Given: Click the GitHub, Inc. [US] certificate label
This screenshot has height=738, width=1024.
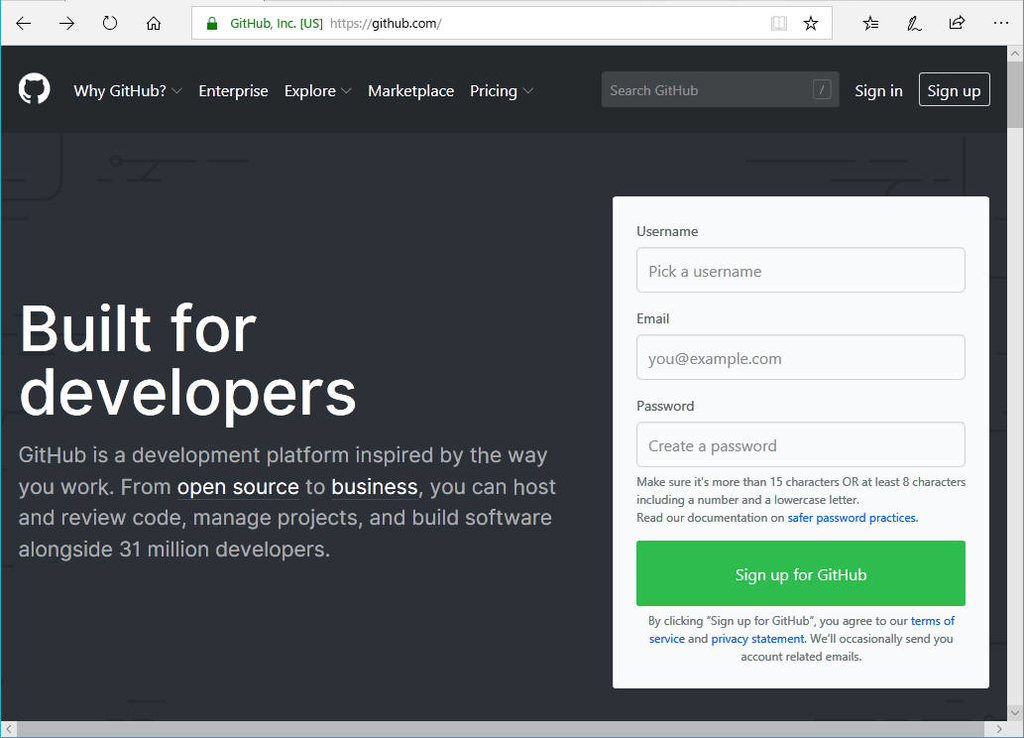Looking at the screenshot, I should (x=276, y=24).
